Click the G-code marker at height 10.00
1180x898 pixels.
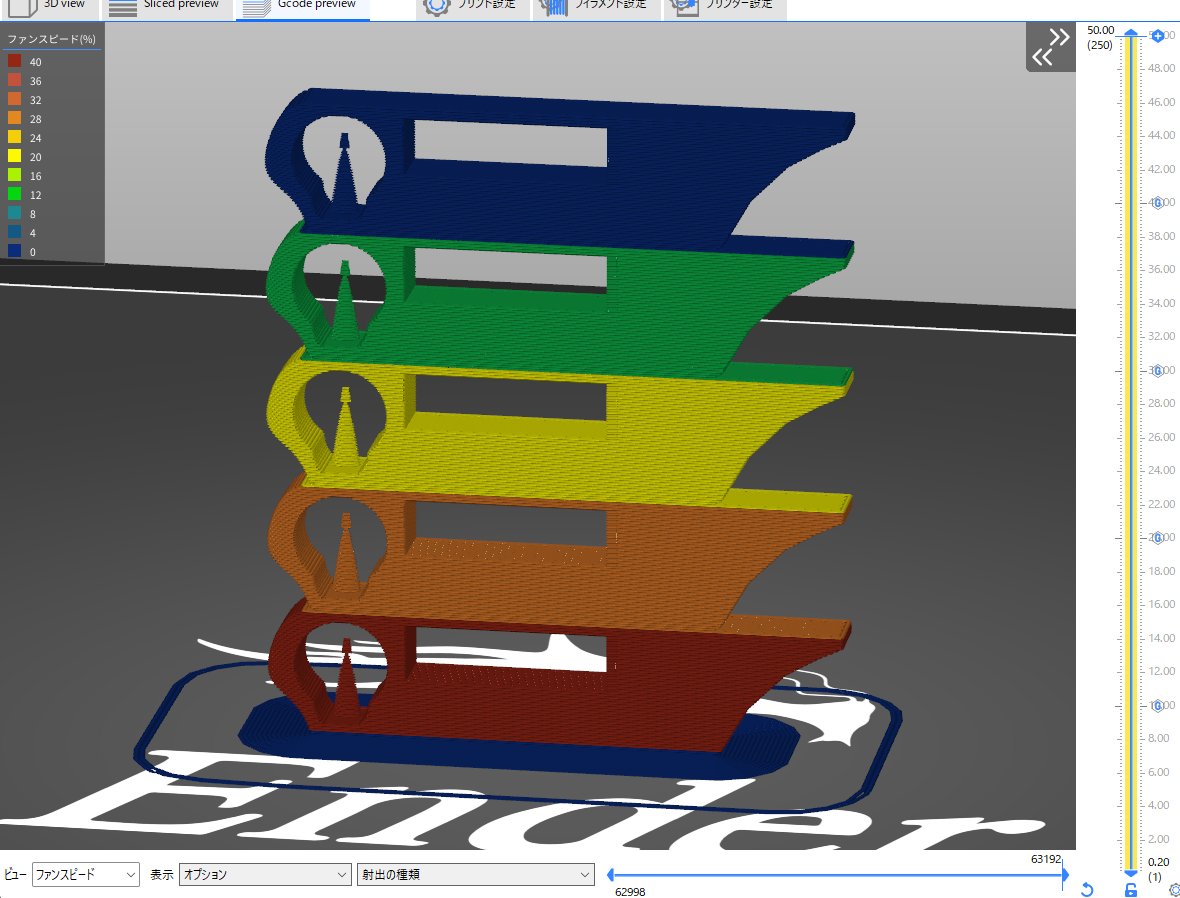pyautogui.click(x=1157, y=705)
